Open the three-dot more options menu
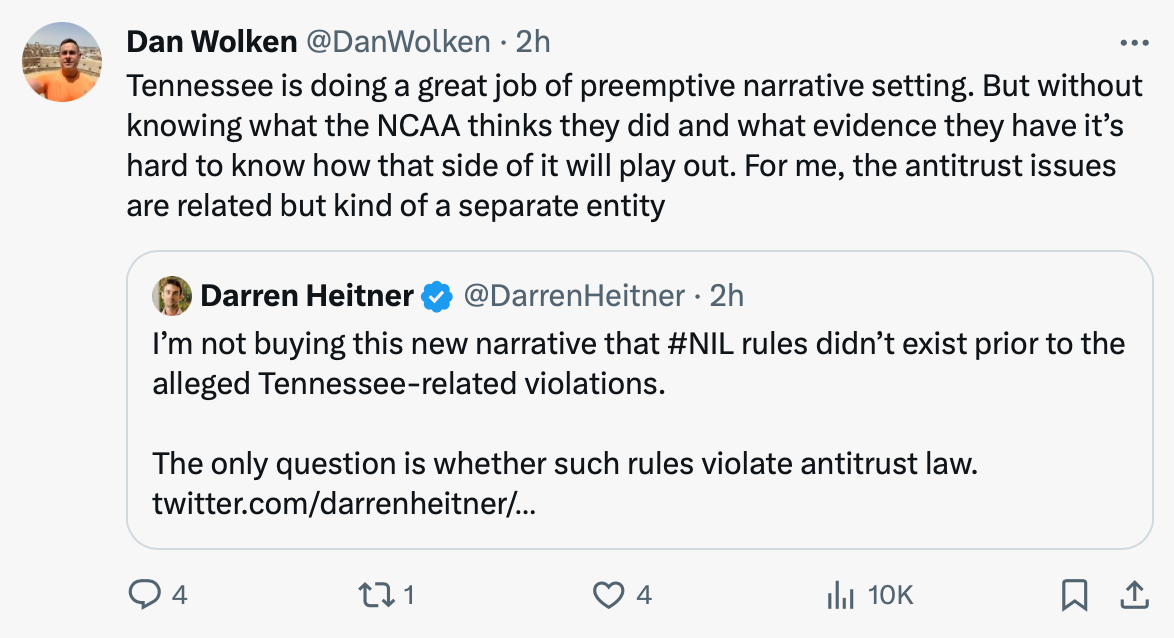The height and width of the screenshot is (638, 1174). tap(1134, 43)
